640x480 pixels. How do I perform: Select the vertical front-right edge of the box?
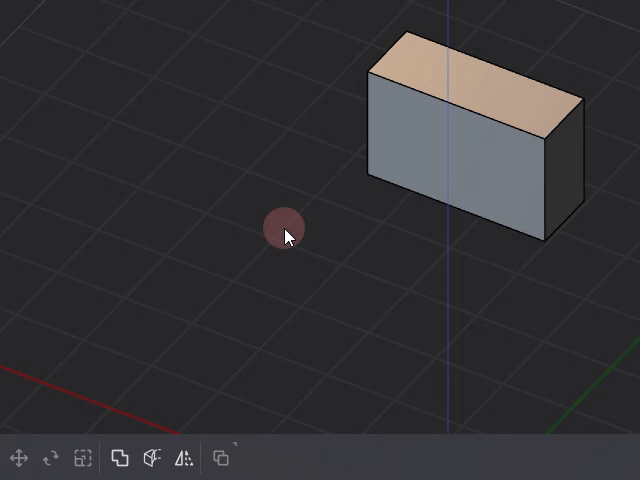(545, 190)
